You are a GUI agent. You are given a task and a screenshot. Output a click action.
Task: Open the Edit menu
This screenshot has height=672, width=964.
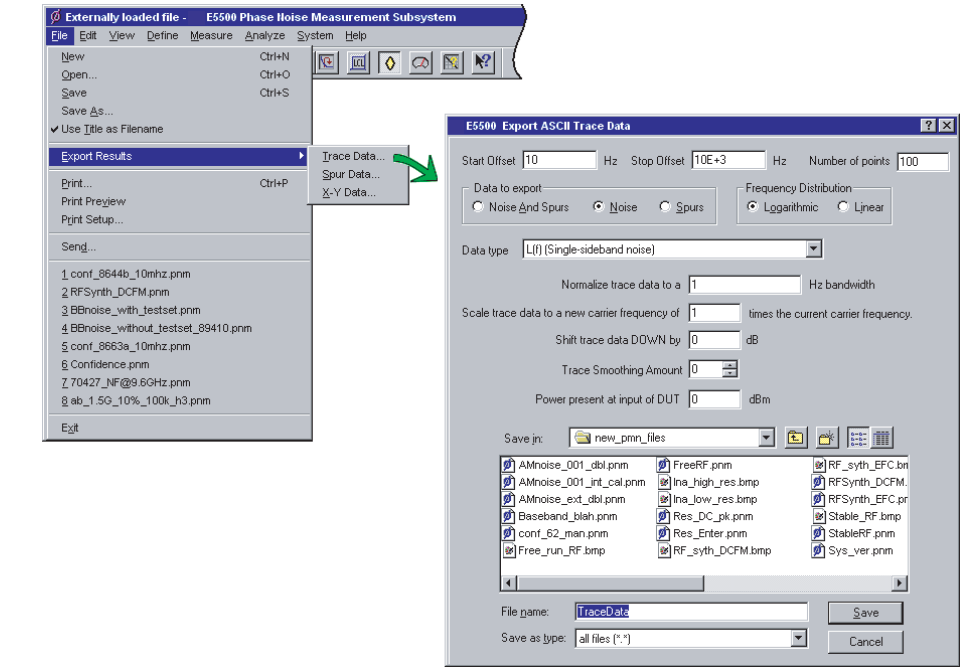pos(88,36)
